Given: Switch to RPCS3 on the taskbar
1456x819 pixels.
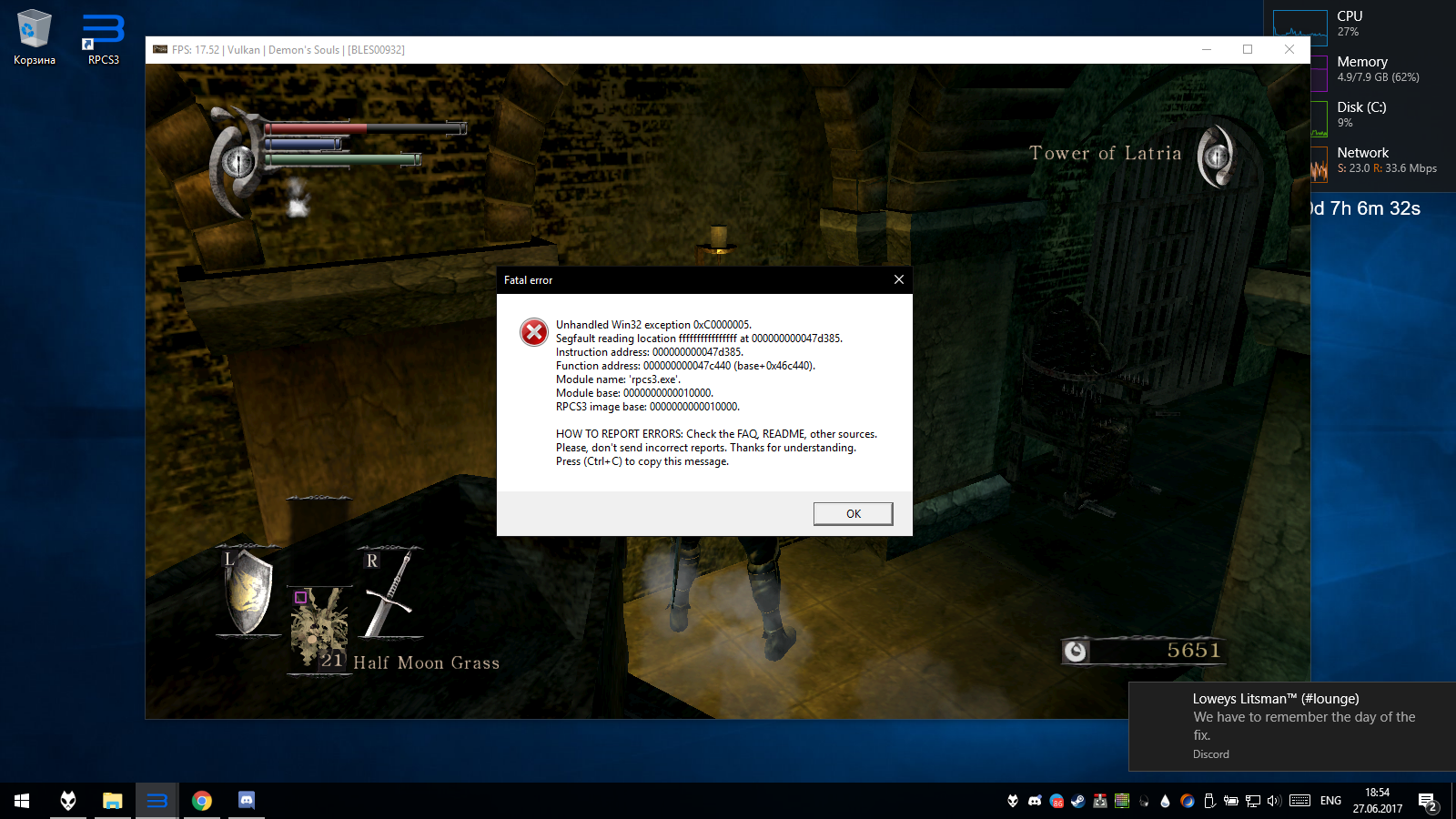Looking at the screenshot, I should (157, 801).
